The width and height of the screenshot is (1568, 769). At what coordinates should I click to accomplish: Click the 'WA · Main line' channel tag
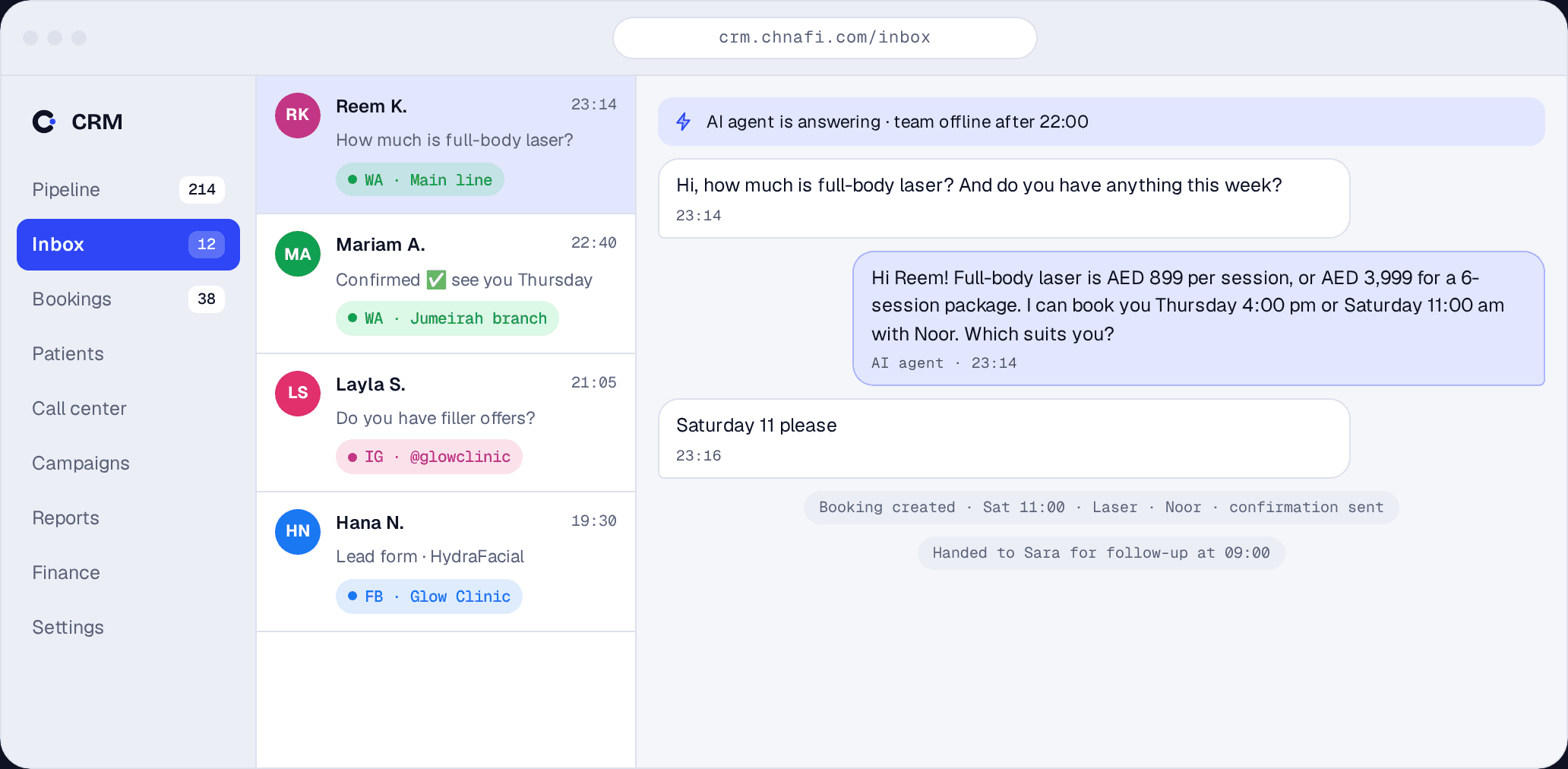[420, 180]
